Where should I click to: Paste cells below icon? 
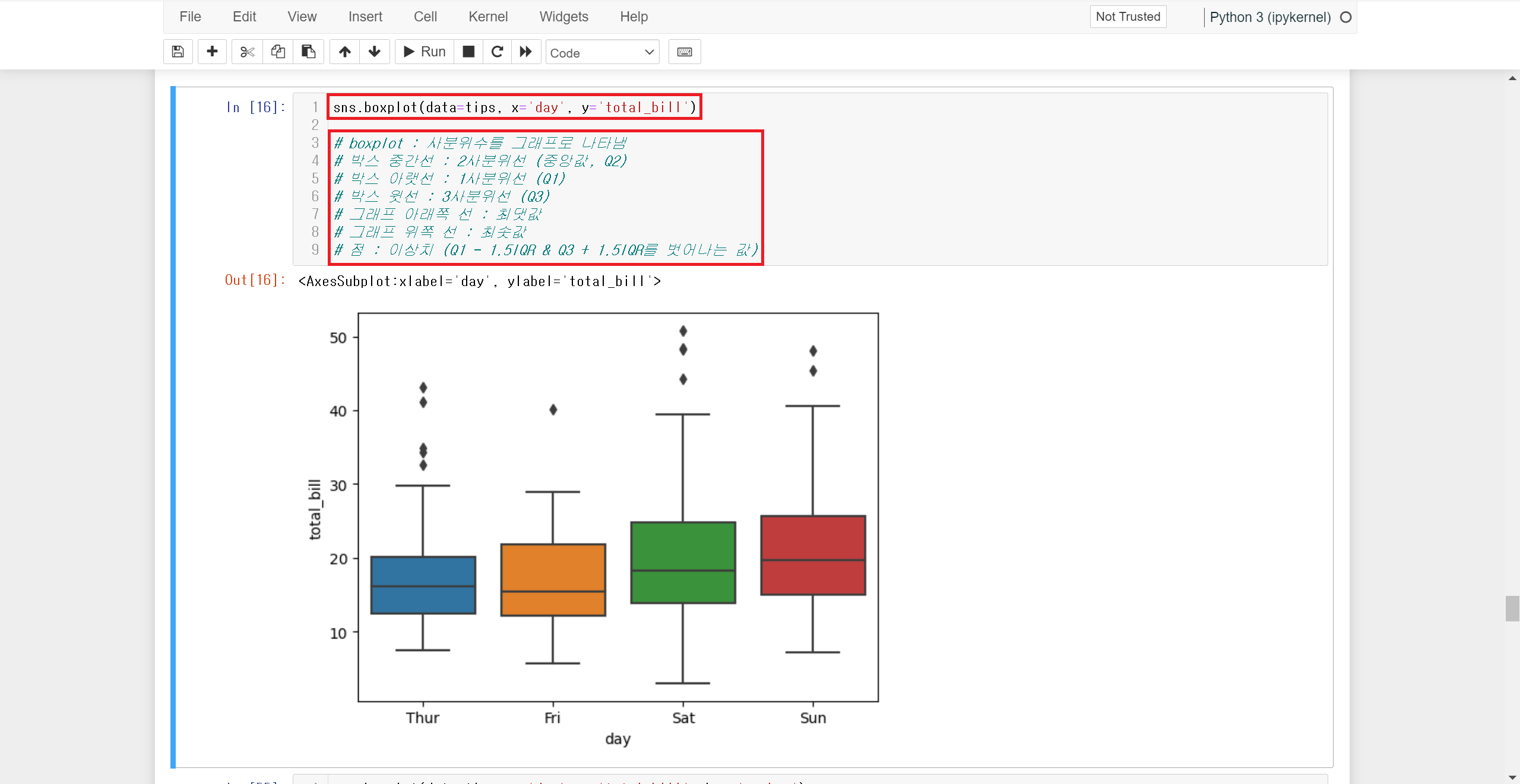pos(308,52)
